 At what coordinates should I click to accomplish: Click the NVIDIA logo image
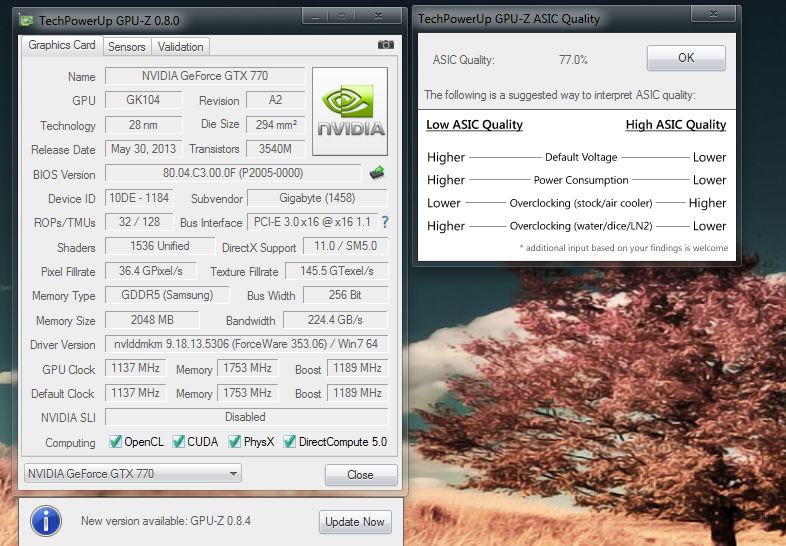(350, 111)
